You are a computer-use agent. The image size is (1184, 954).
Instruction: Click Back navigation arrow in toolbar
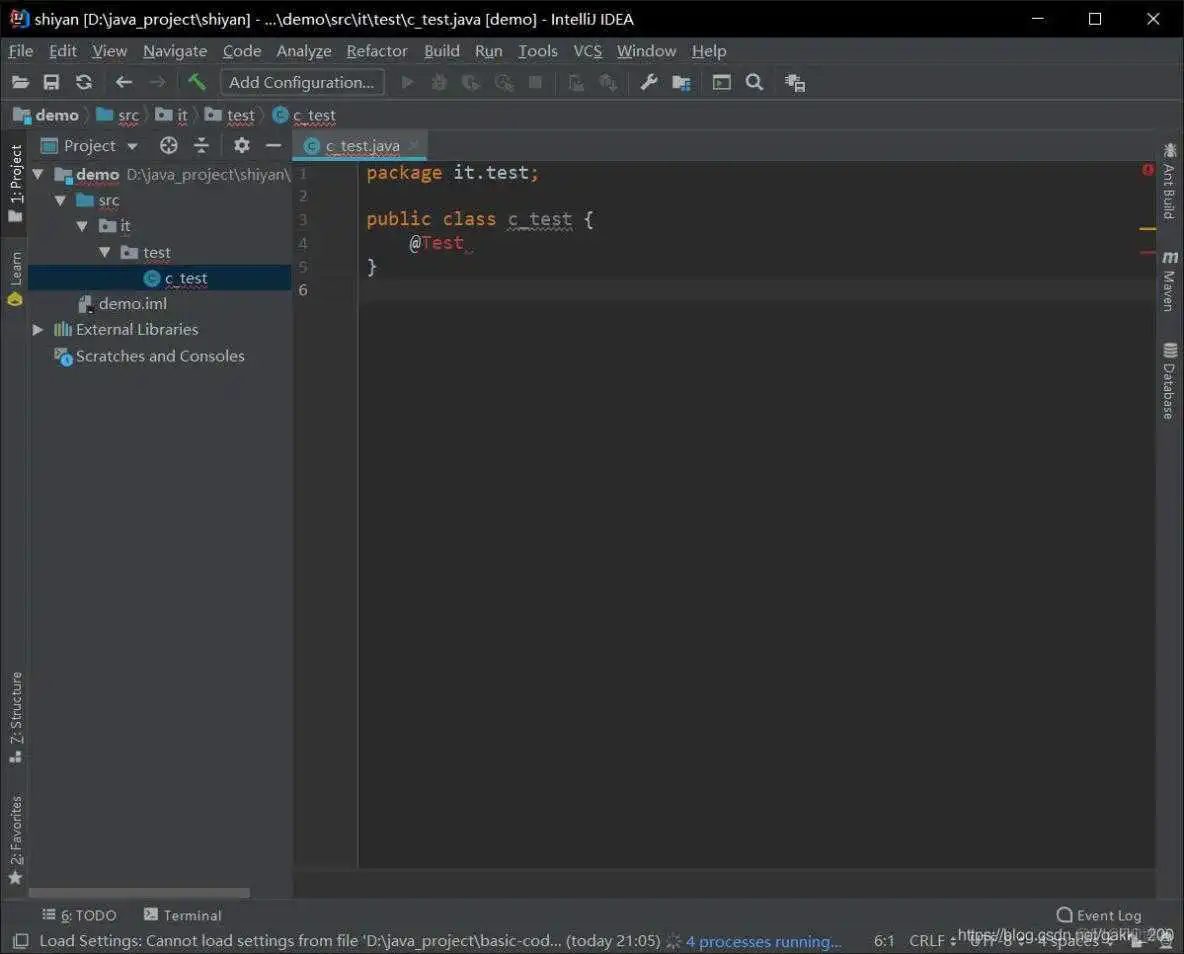123,82
